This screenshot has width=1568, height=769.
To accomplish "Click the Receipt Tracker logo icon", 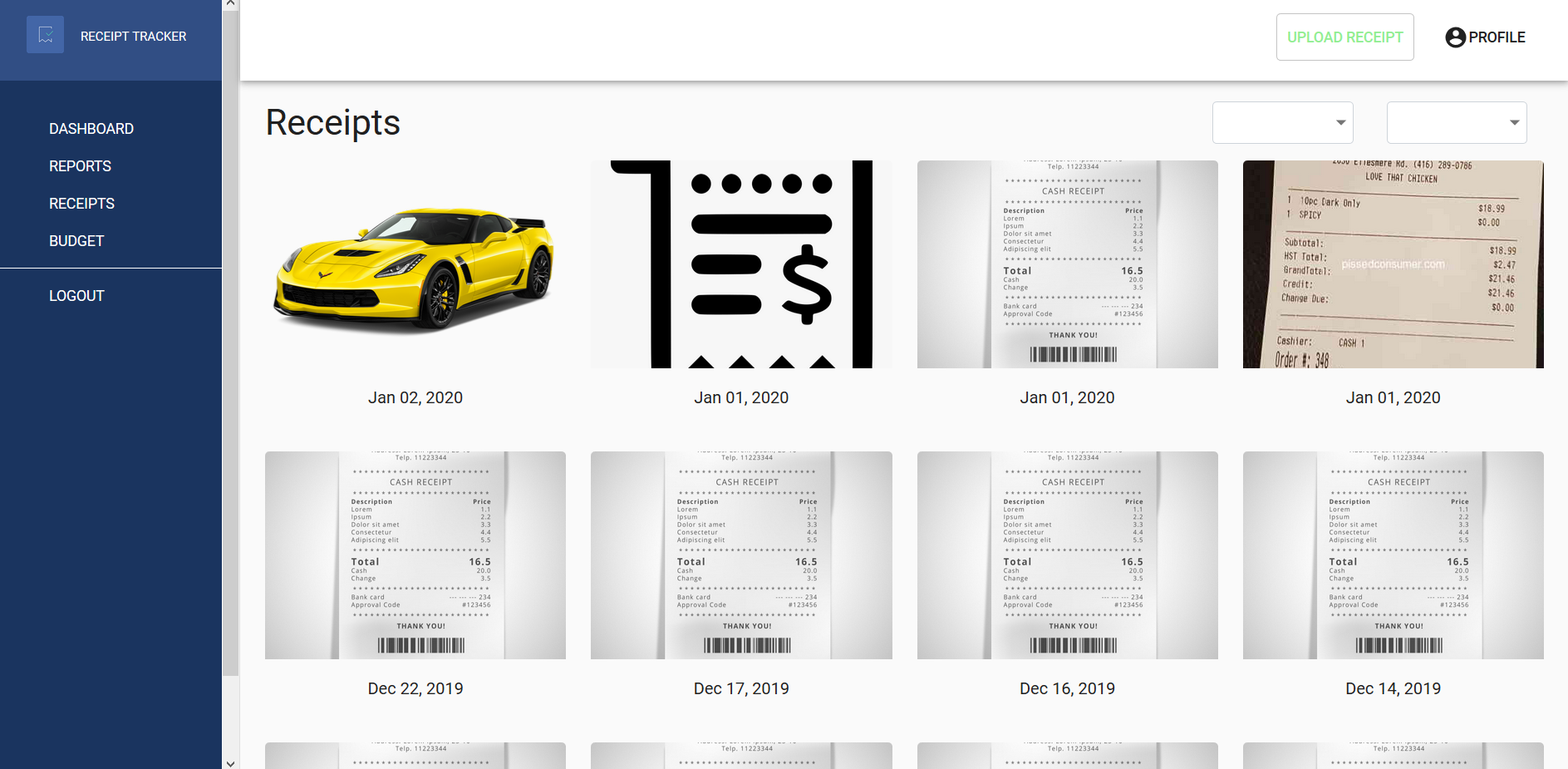I will point(45,35).
